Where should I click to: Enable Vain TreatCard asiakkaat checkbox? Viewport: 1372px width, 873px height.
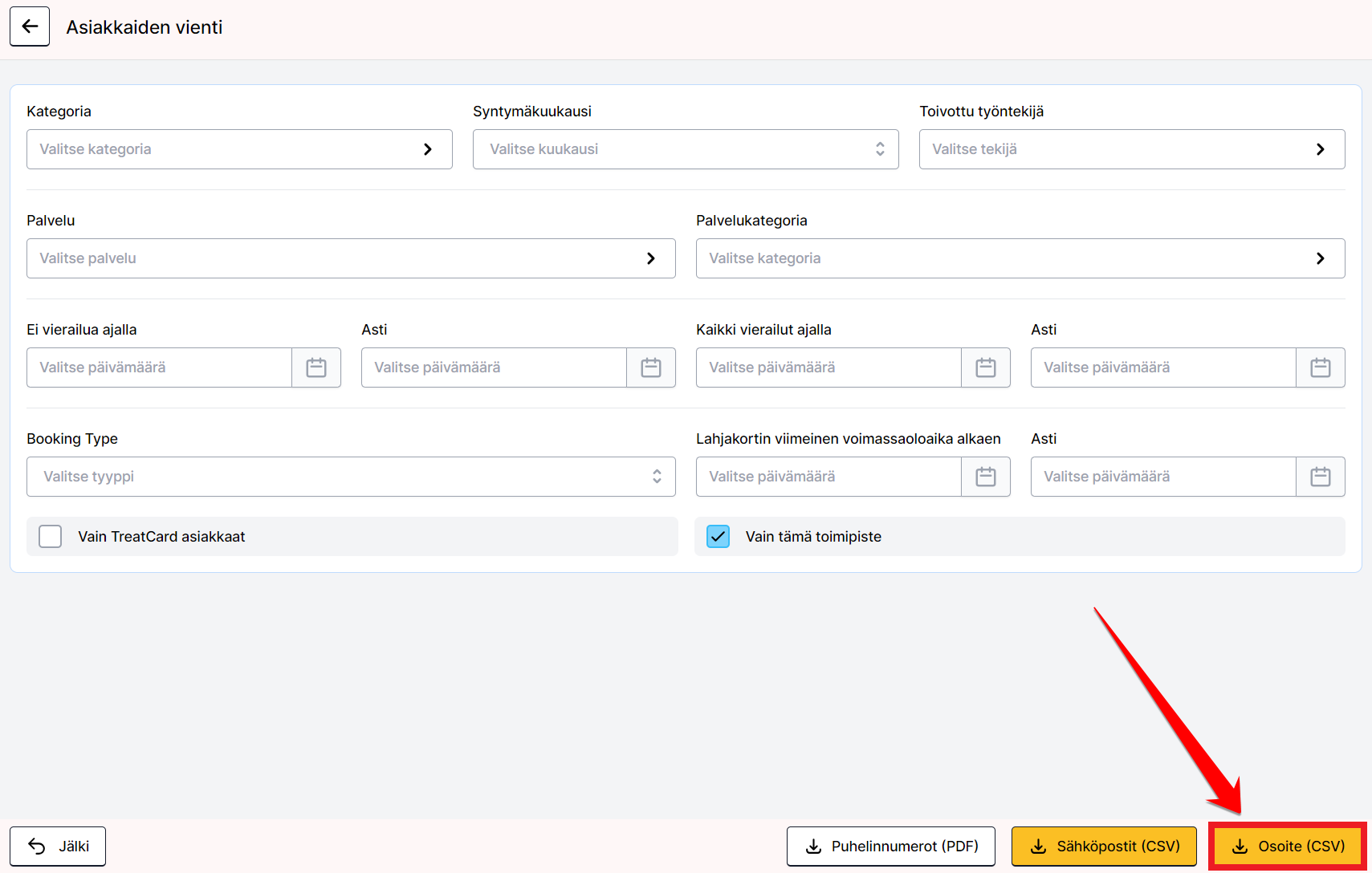(x=51, y=536)
